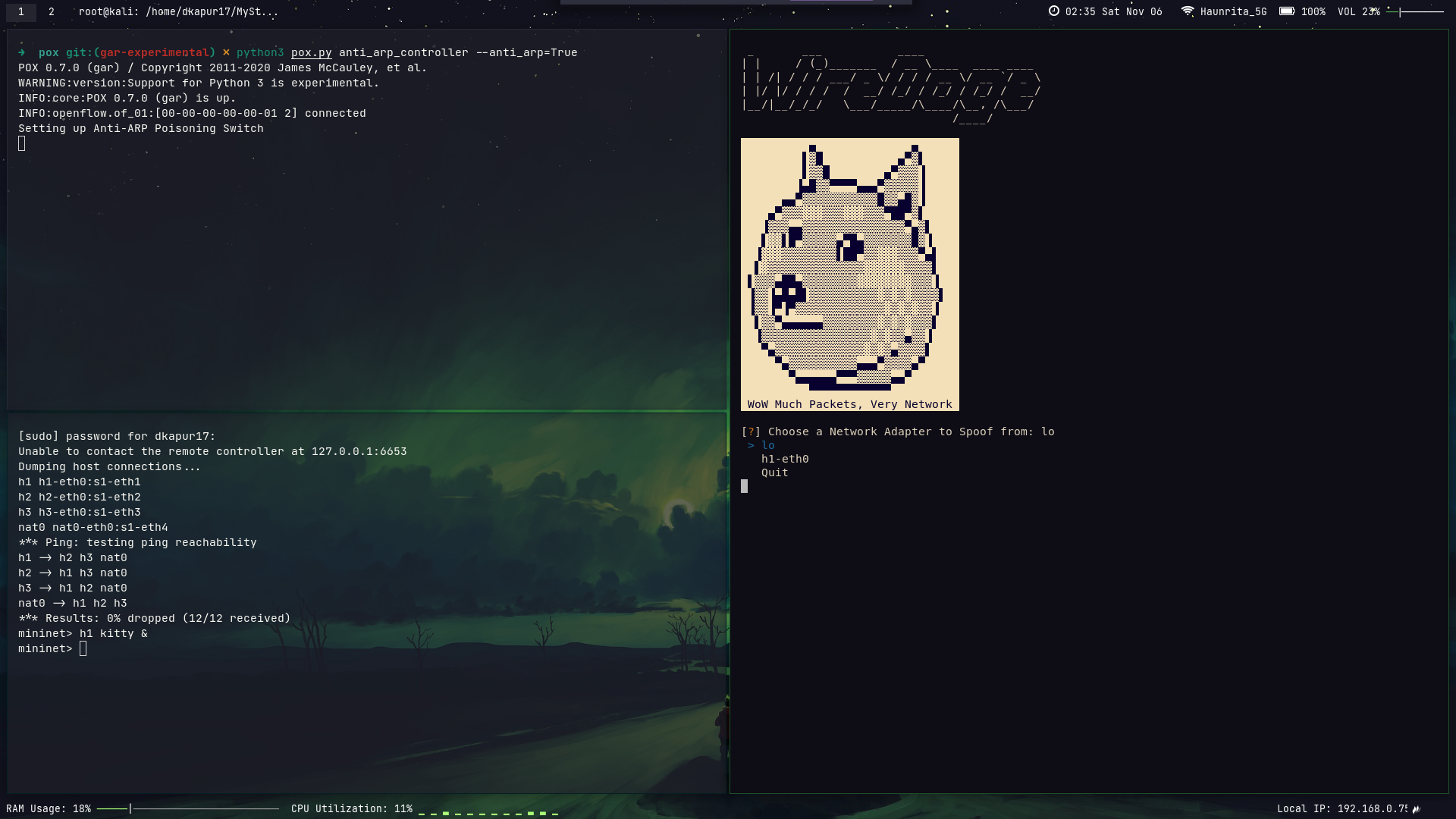Click the openflow connected INFO line
Screen dimensions: 1456x819
pos(192,114)
